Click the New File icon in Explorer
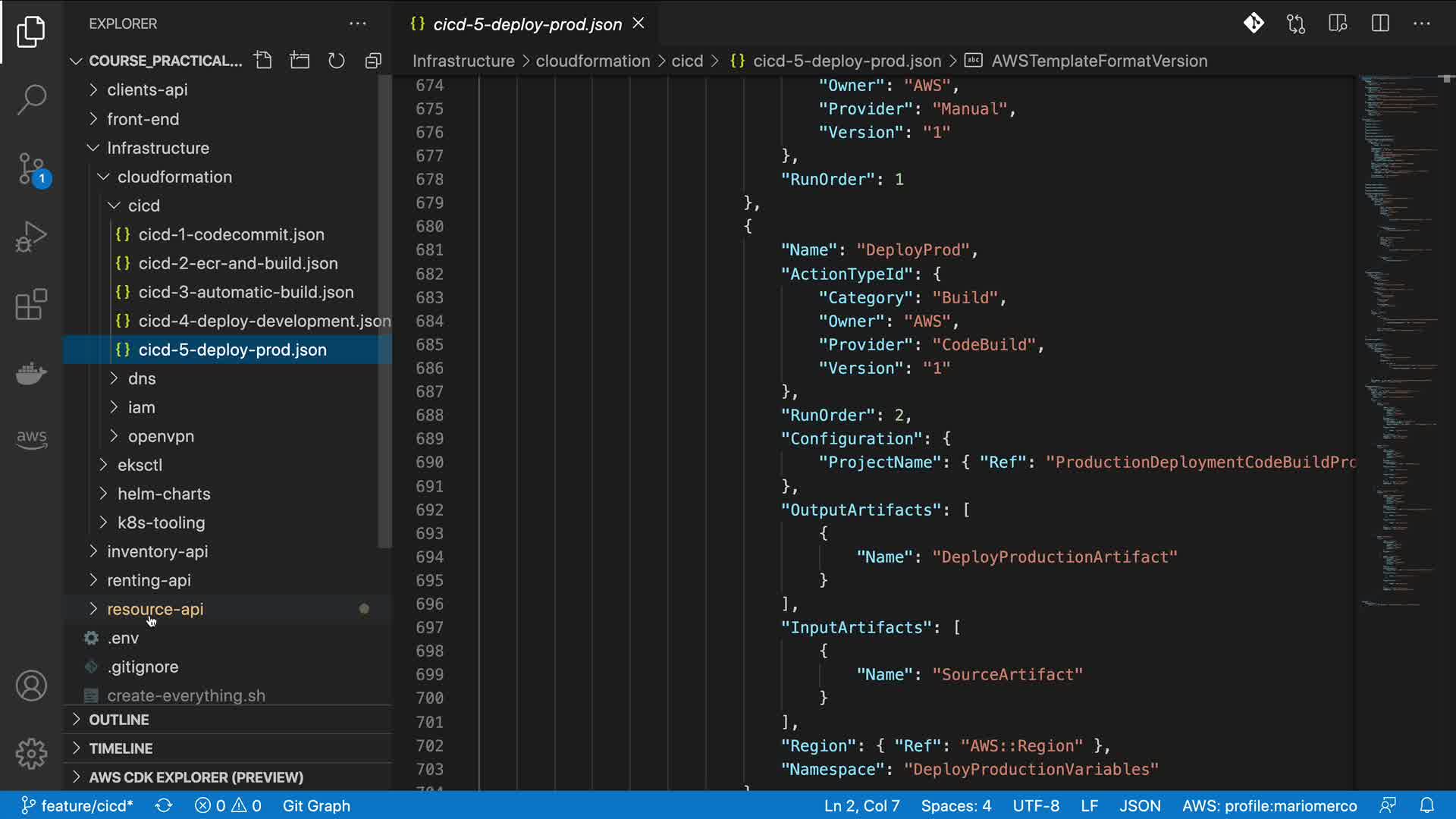1456x819 pixels. [x=263, y=61]
